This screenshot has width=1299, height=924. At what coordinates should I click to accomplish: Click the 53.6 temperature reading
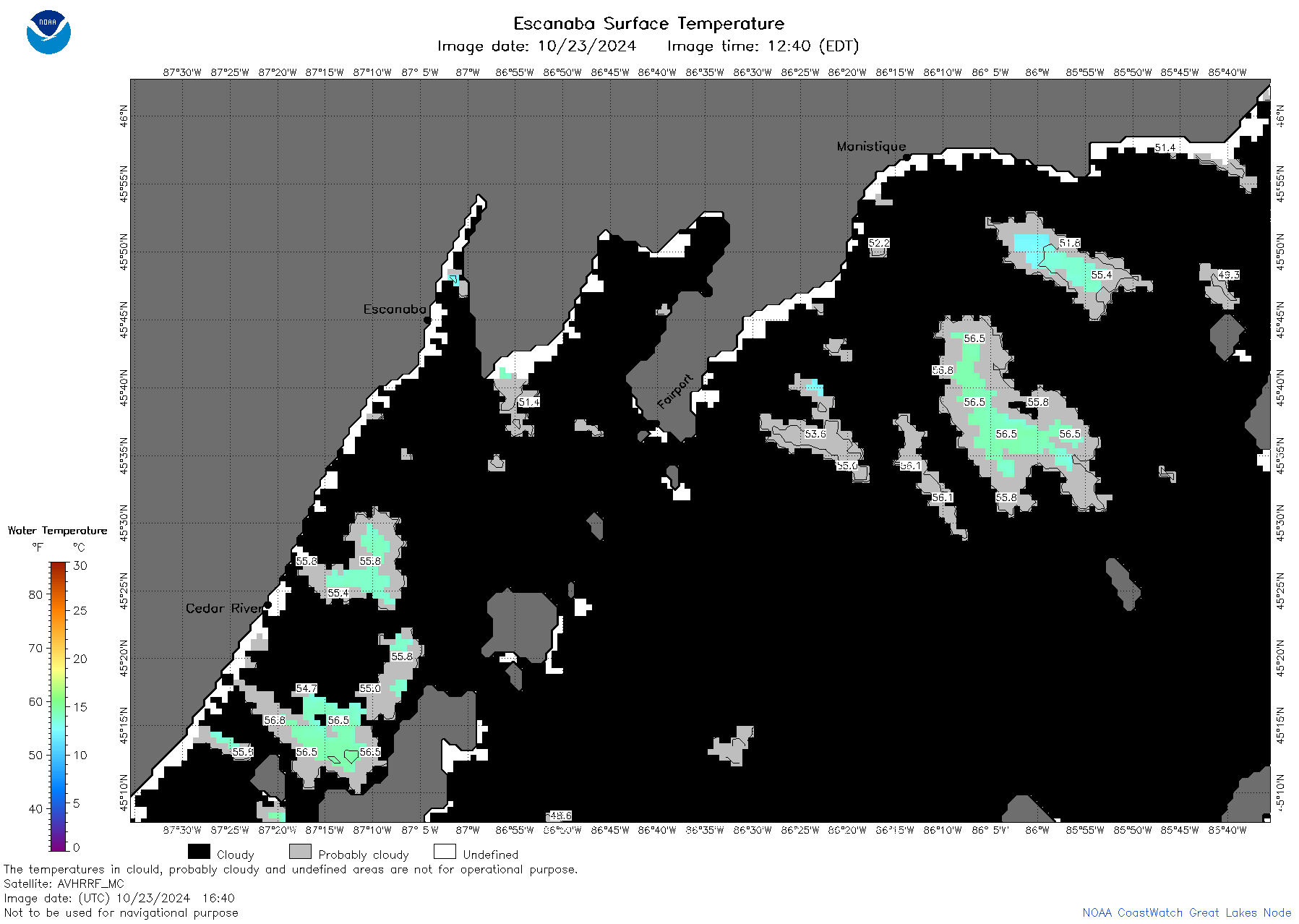click(815, 434)
